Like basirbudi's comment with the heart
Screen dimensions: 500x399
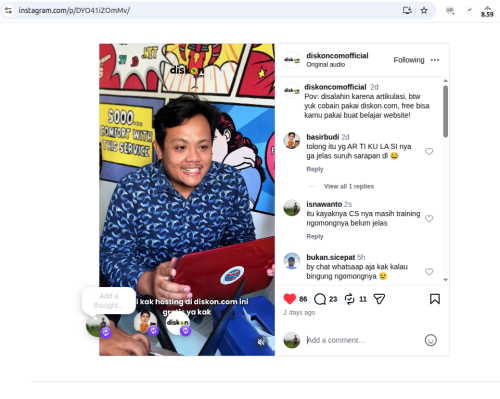pos(429,152)
